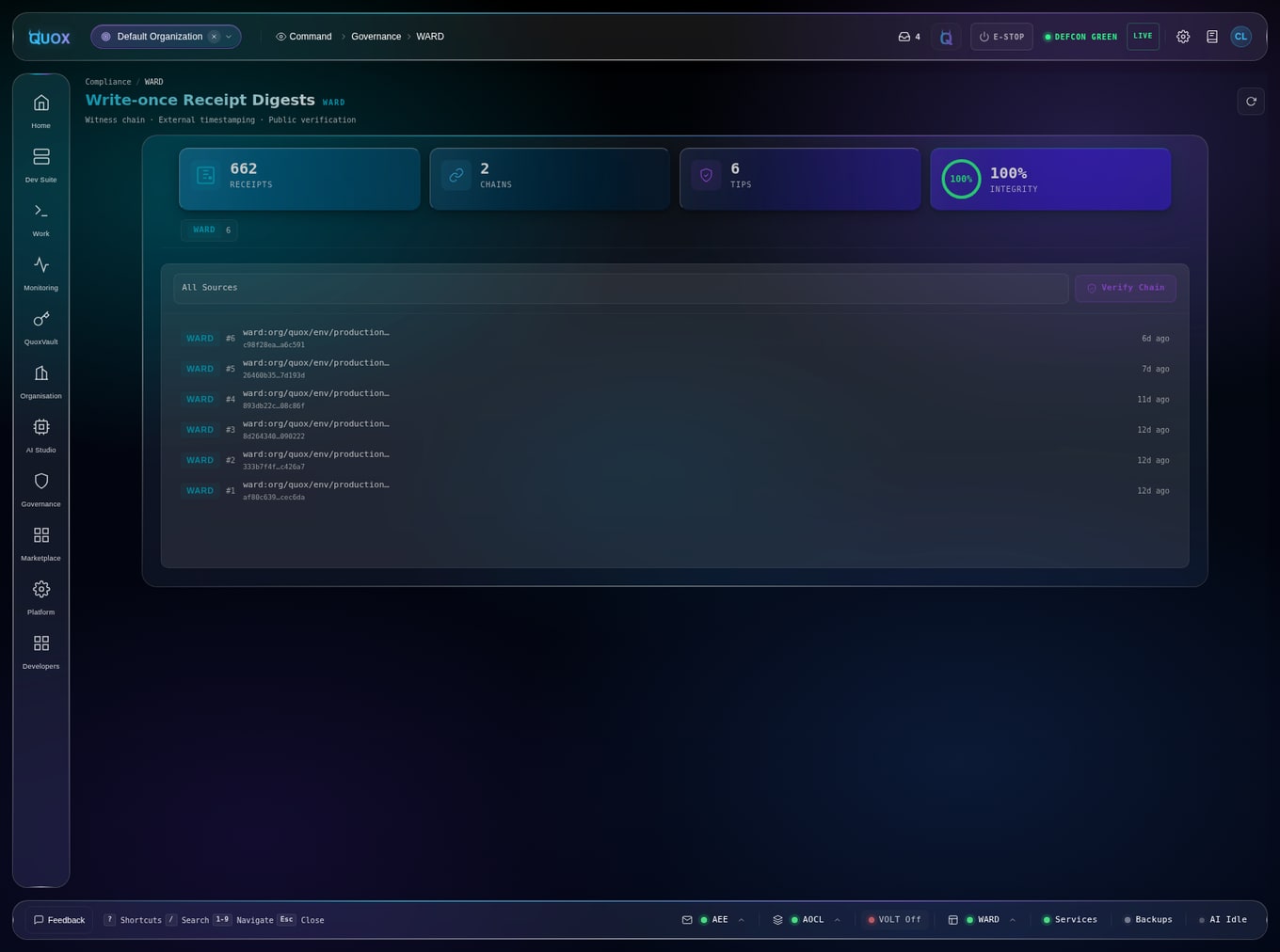Open the docs icon in top bar
Viewport: 1280px width, 952px height.
[1212, 37]
